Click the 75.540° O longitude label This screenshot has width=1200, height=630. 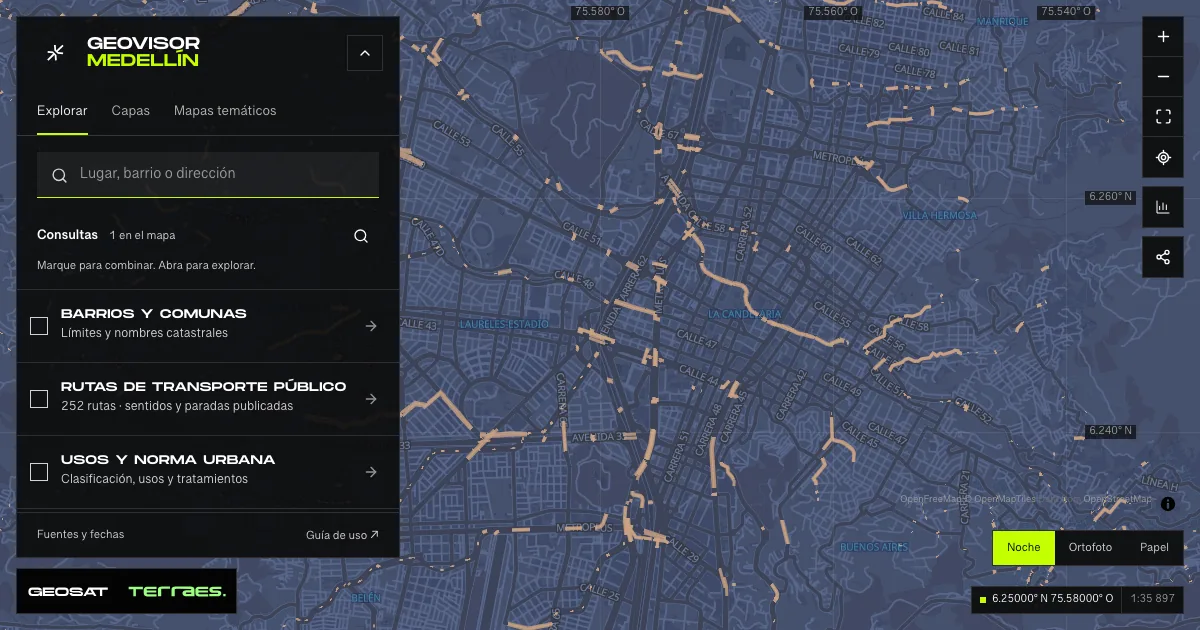tap(1066, 12)
